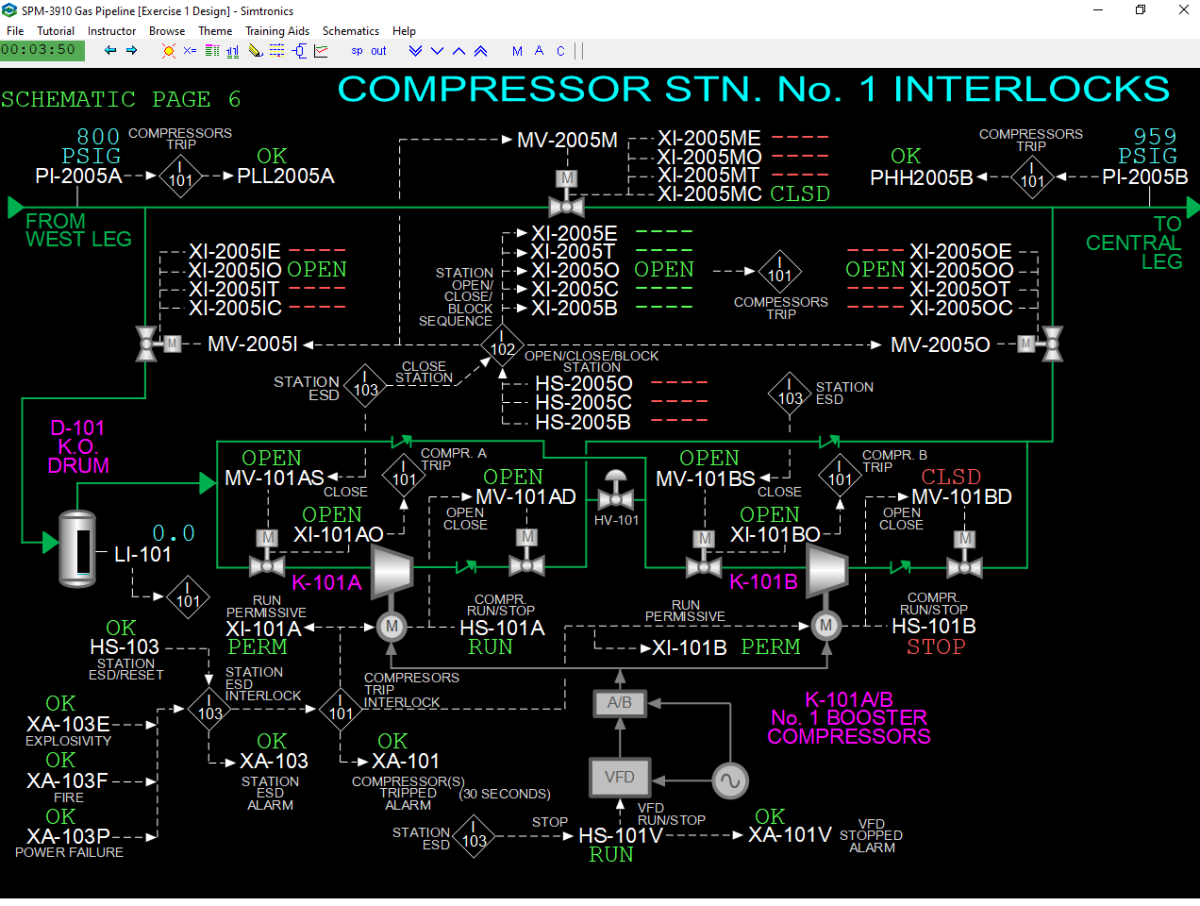Click the AC power source symbol
This screenshot has width=1200, height=906.
(730, 779)
